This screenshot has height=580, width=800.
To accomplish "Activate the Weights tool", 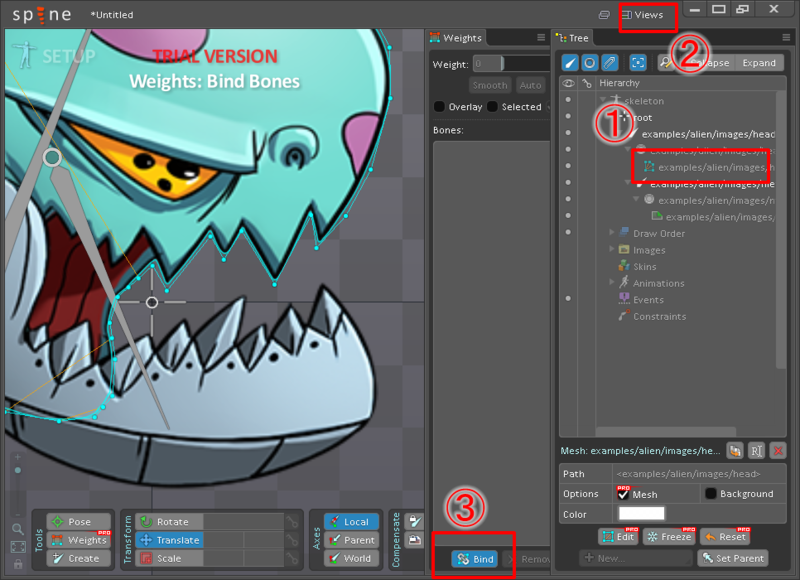I will [79, 540].
